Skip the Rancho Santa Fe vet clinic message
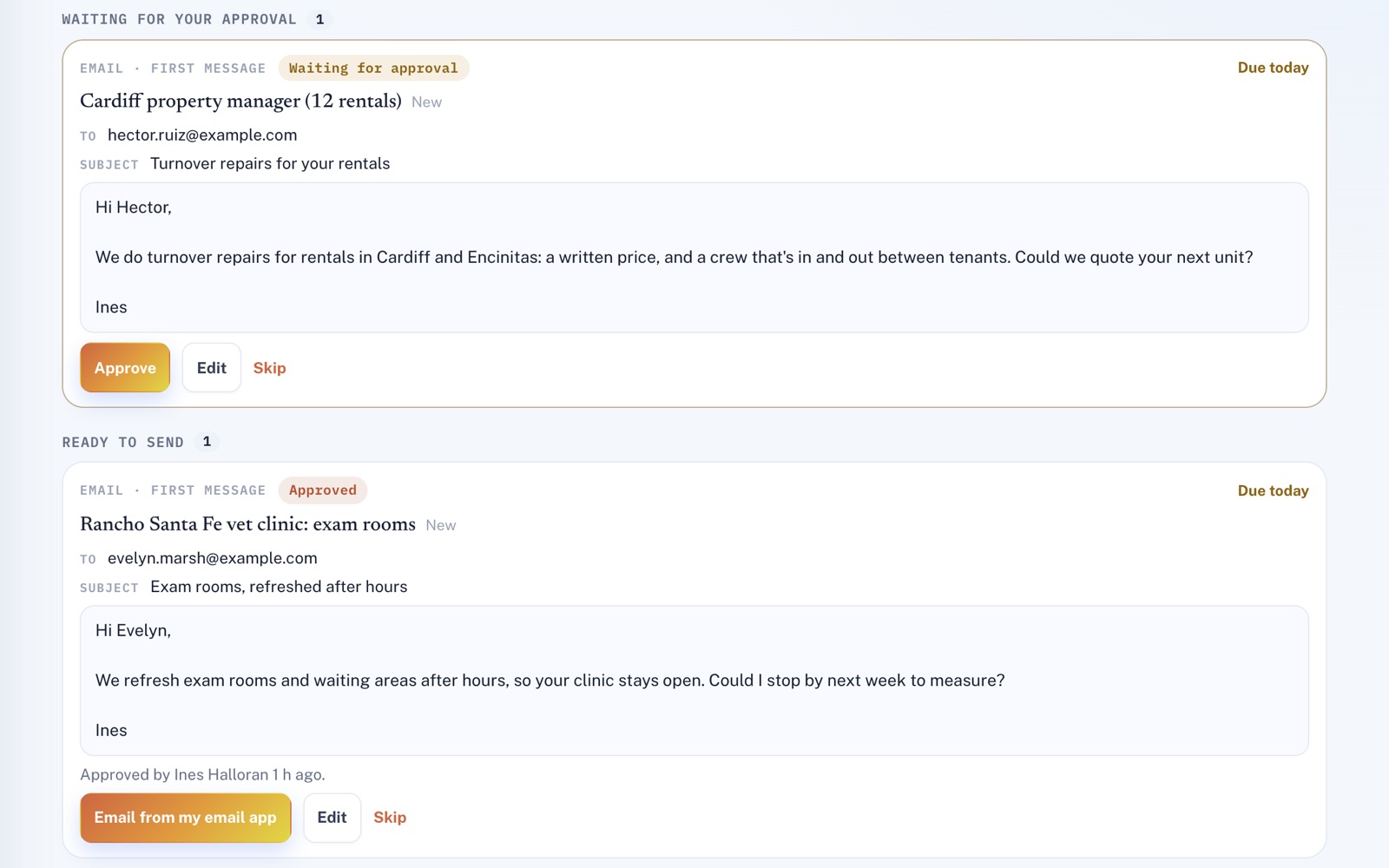 pos(390,818)
